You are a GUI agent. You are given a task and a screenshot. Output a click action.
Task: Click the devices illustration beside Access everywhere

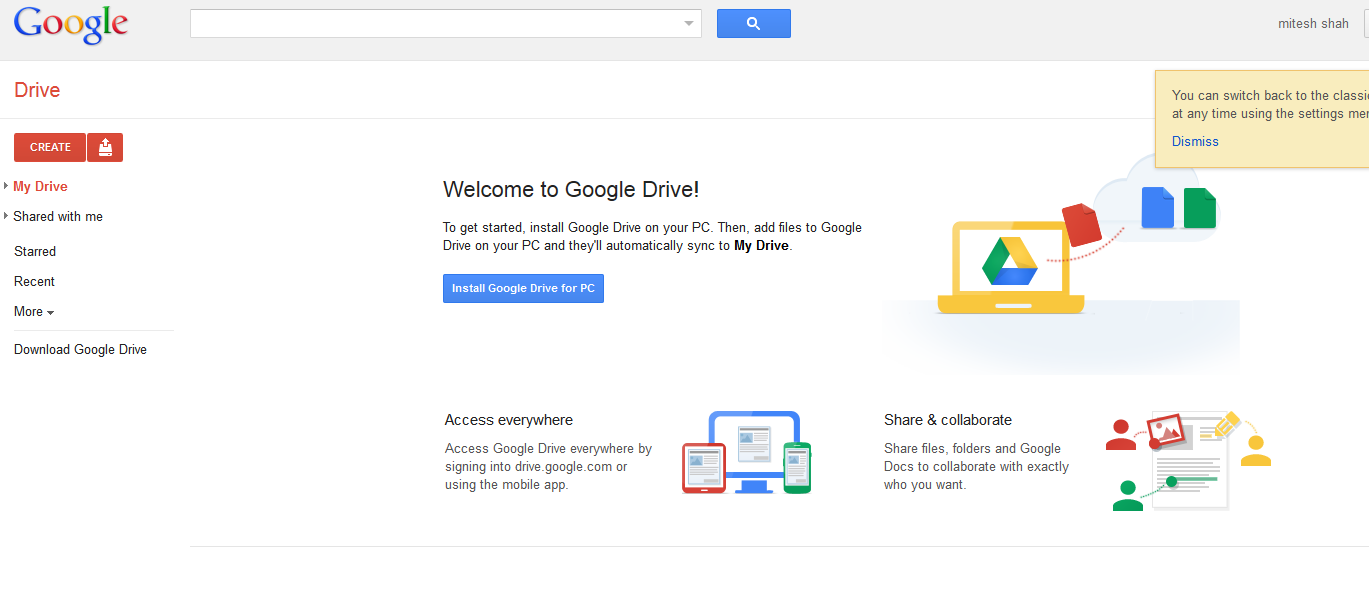pyautogui.click(x=747, y=452)
